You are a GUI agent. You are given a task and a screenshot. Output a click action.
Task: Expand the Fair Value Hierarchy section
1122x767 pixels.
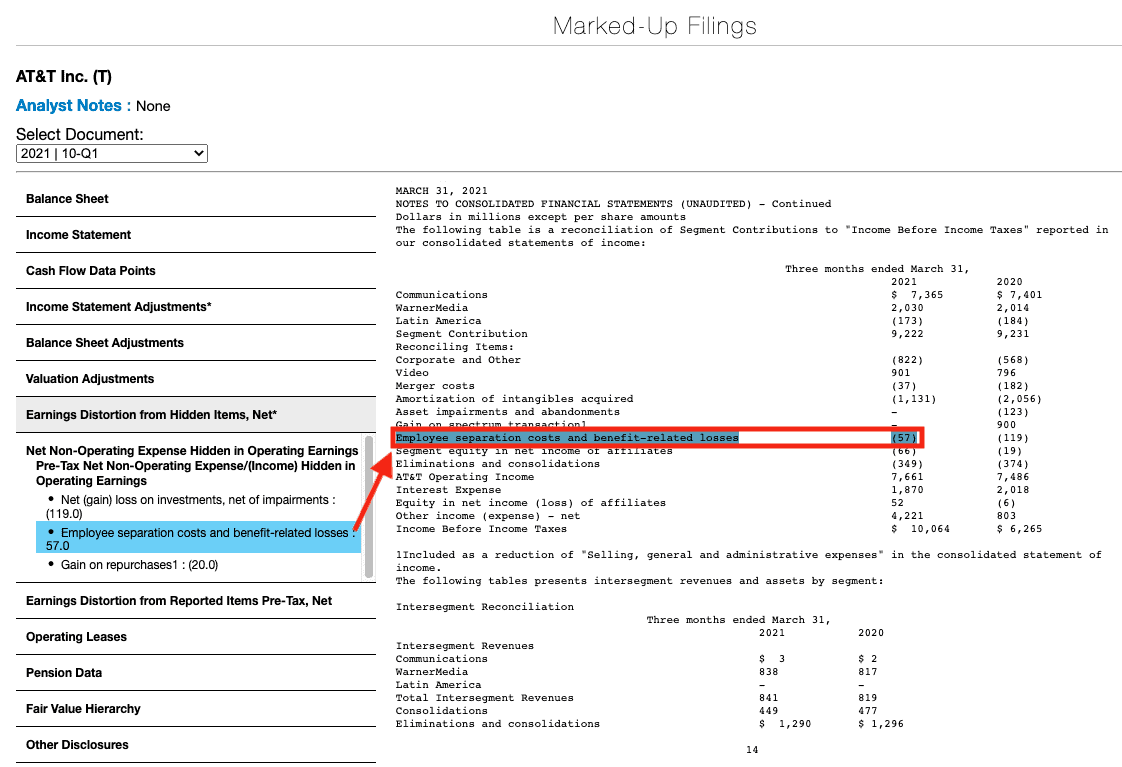[x=195, y=709]
